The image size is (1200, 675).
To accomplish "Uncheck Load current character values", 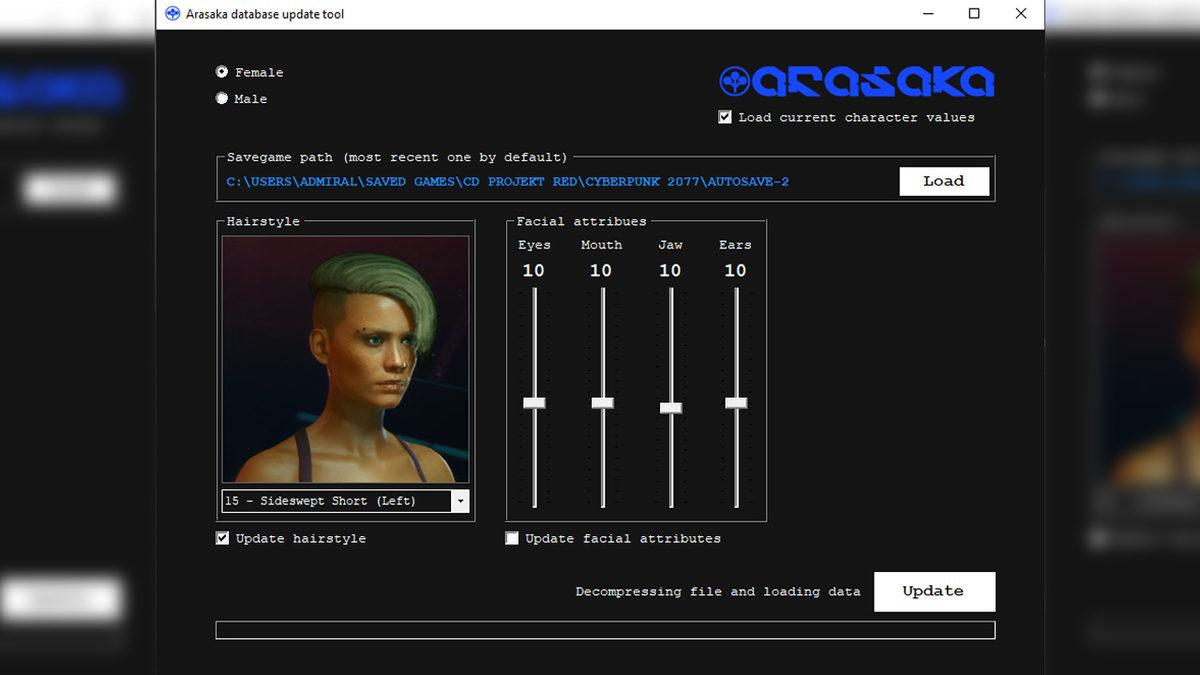I will 725,117.
